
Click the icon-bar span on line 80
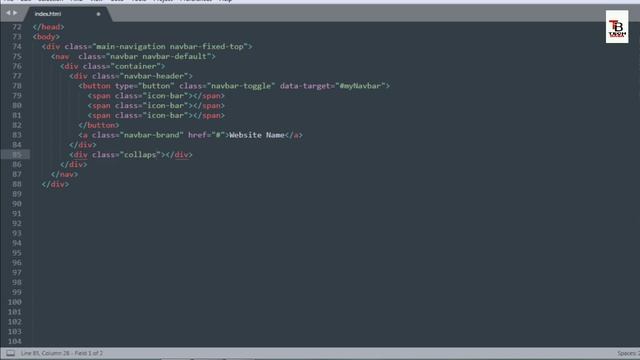(x=156, y=105)
